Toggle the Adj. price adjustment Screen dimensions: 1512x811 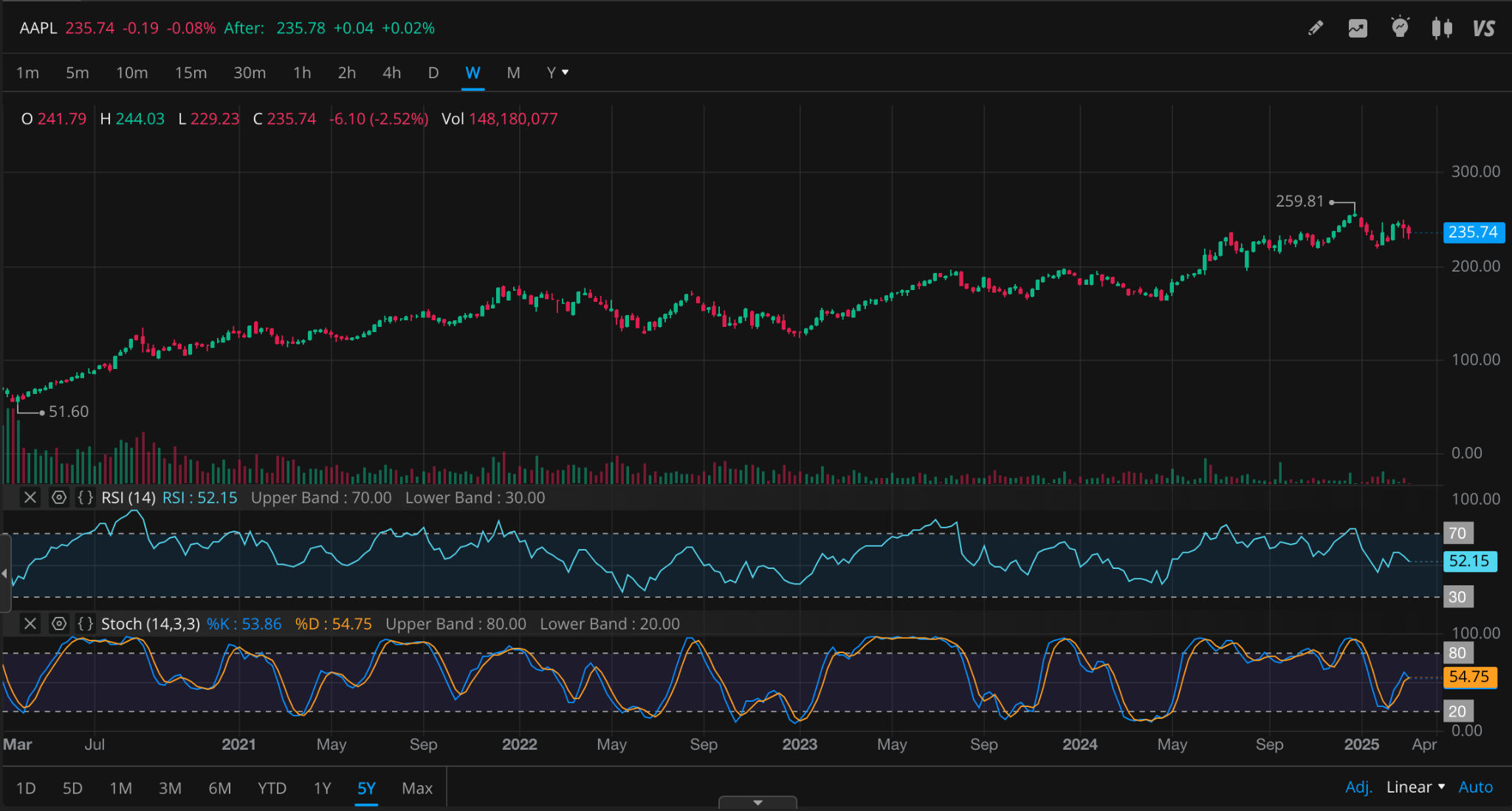[1358, 787]
